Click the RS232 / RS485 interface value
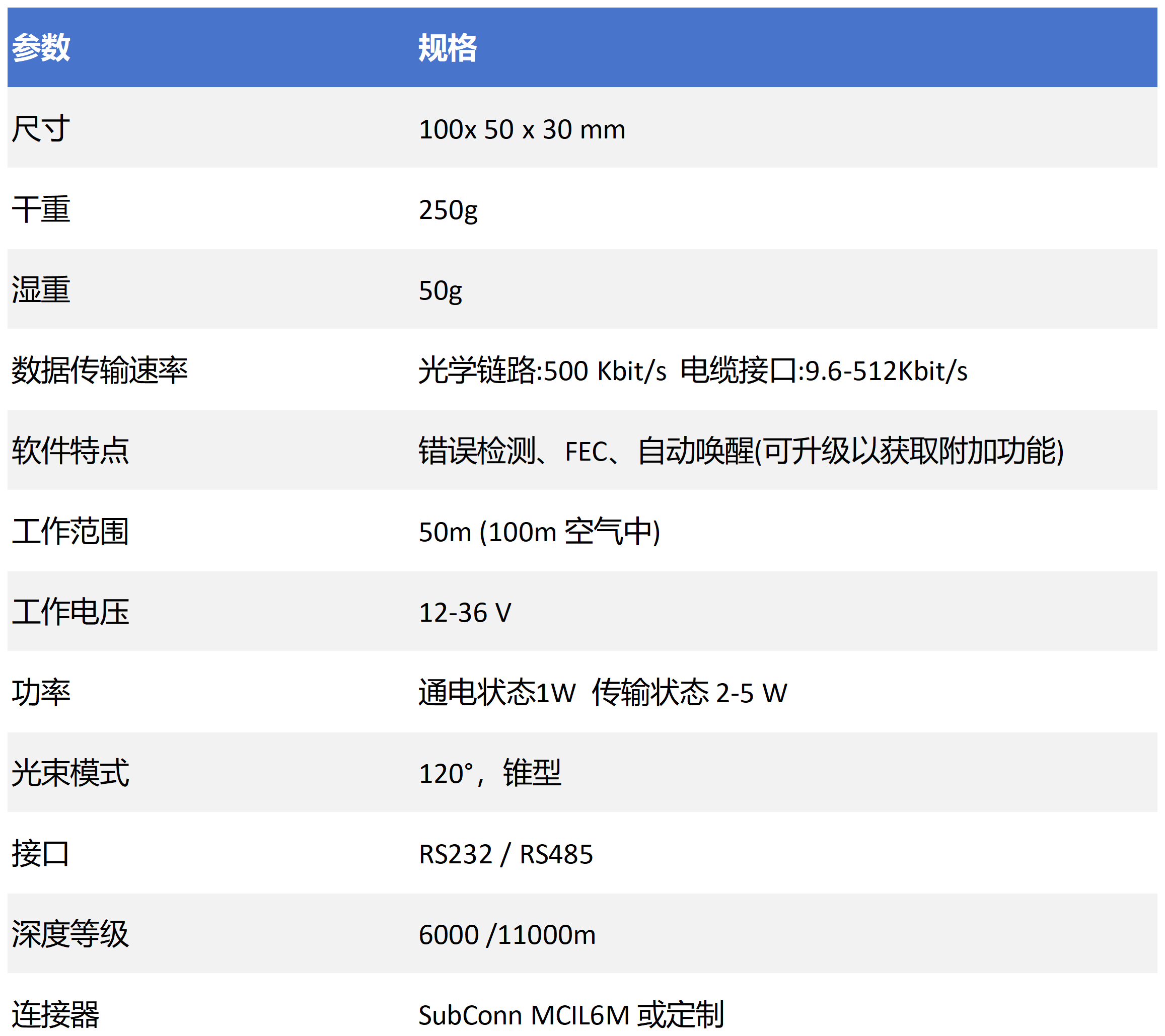Image resolution: width=1165 pixels, height=1036 pixels. 505,854
